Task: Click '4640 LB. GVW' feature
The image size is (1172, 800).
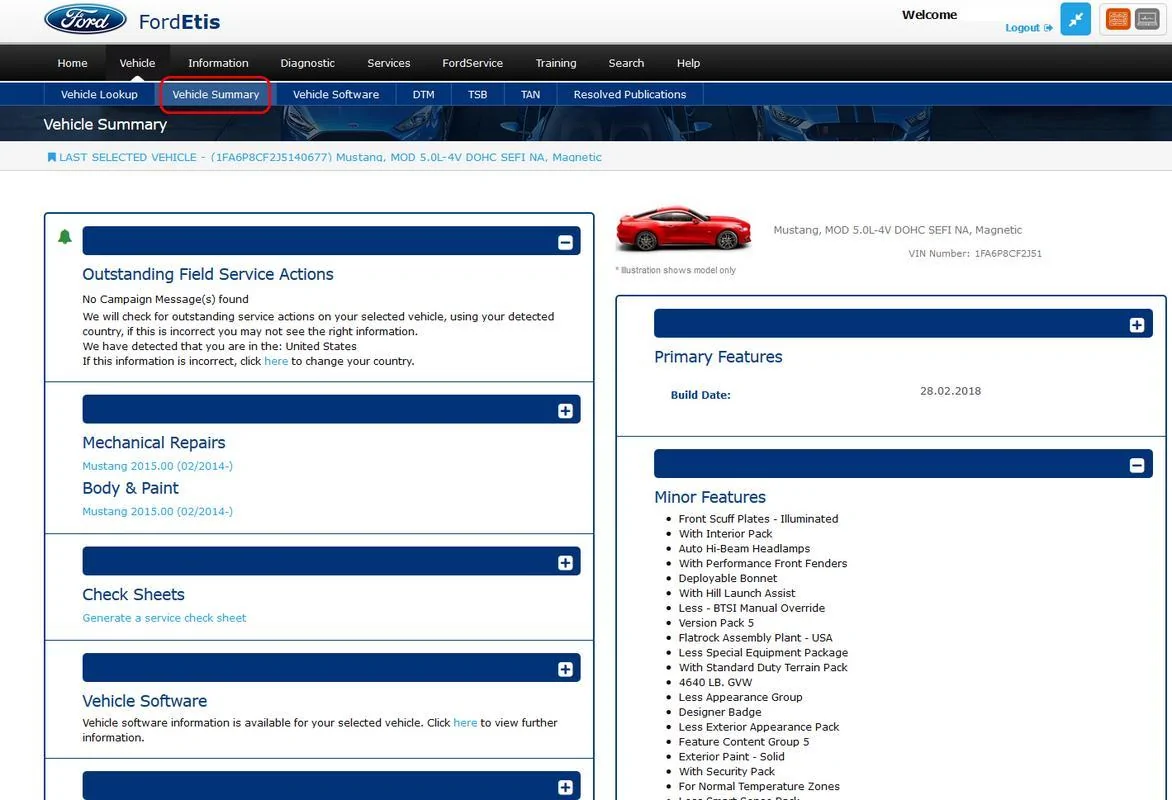Action: pos(715,683)
